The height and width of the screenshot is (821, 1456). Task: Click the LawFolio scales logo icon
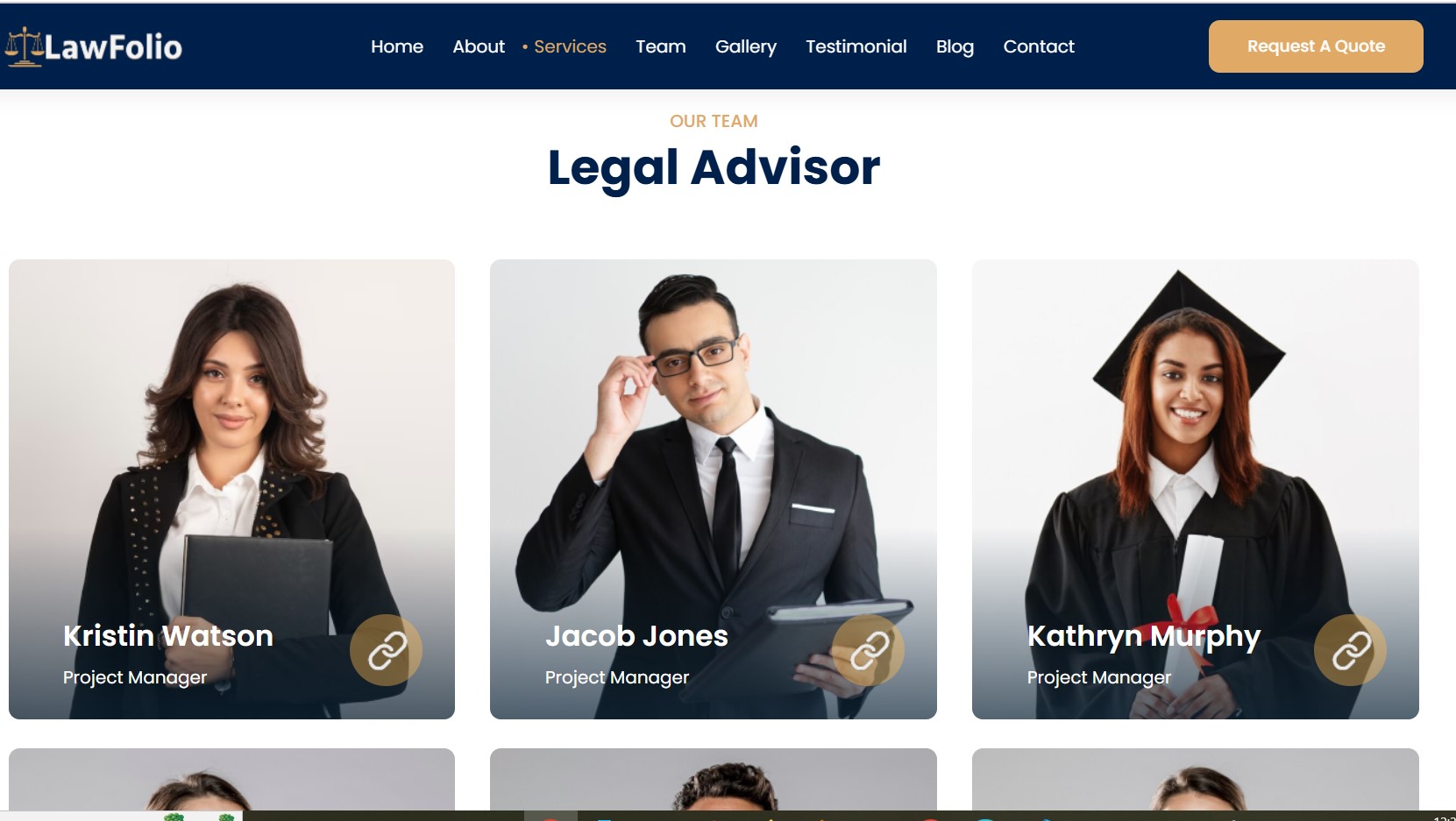(x=24, y=46)
